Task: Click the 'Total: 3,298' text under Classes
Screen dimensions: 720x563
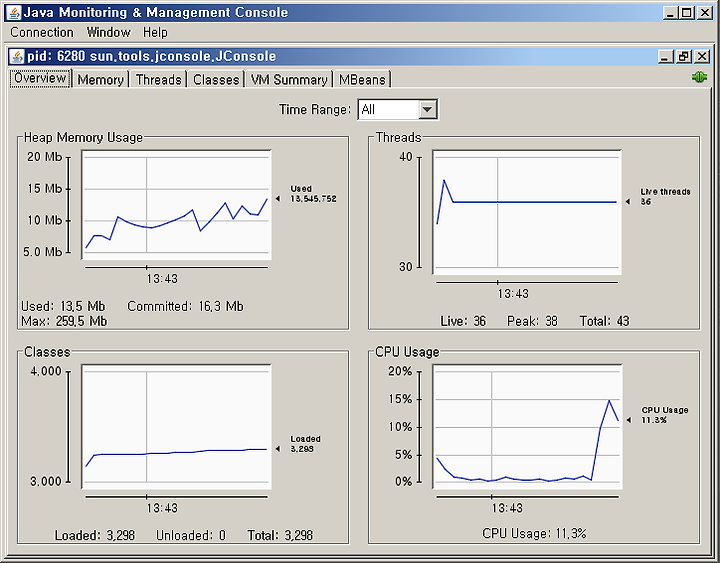Action: [x=280, y=535]
